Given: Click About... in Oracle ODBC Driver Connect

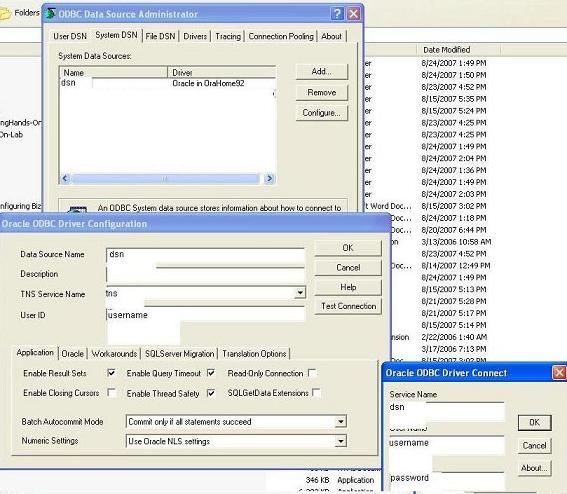Looking at the screenshot, I should [x=534, y=468].
